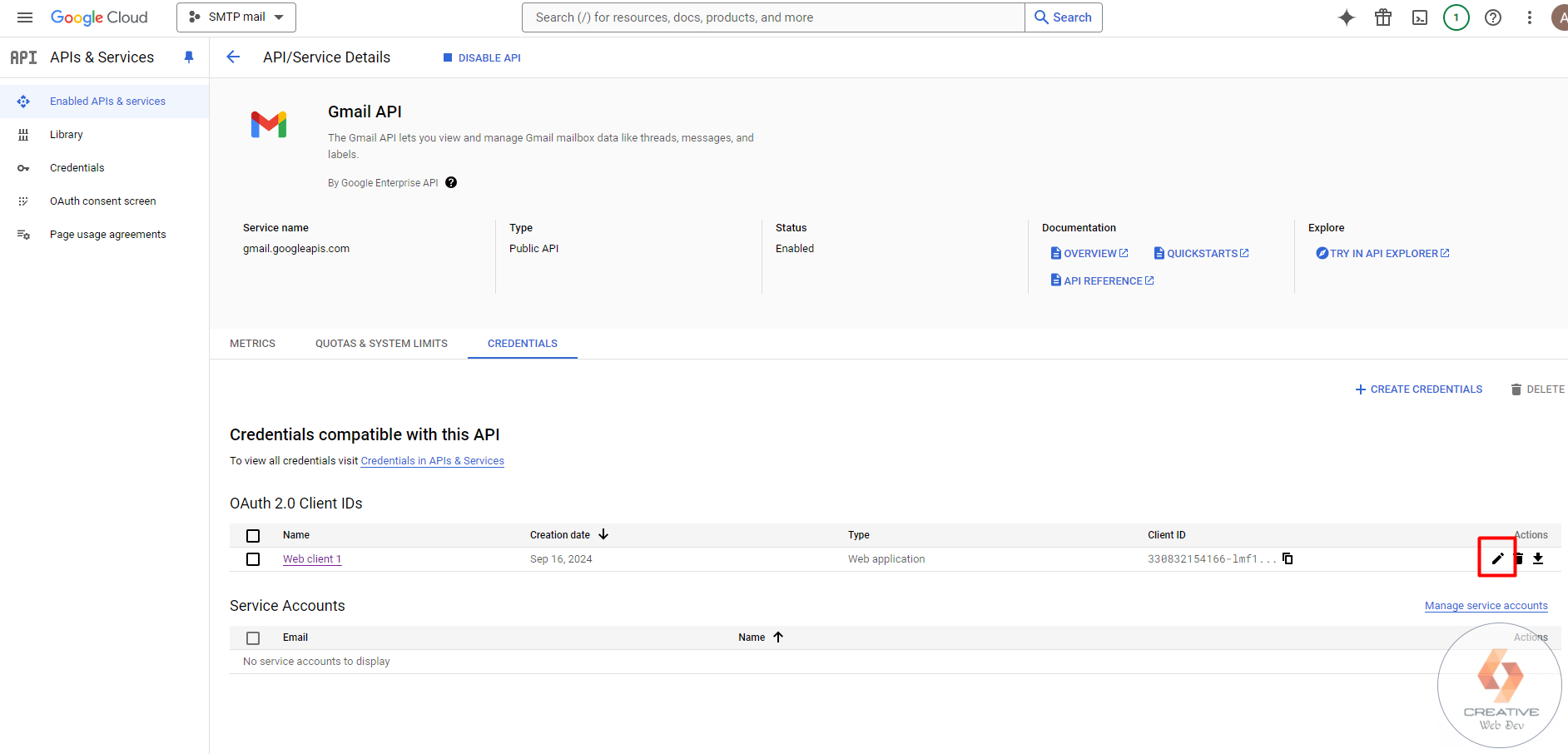The height and width of the screenshot is (754, 1568).
Task: Open the main hamburger navigation menu
Action: click(25, 17)
